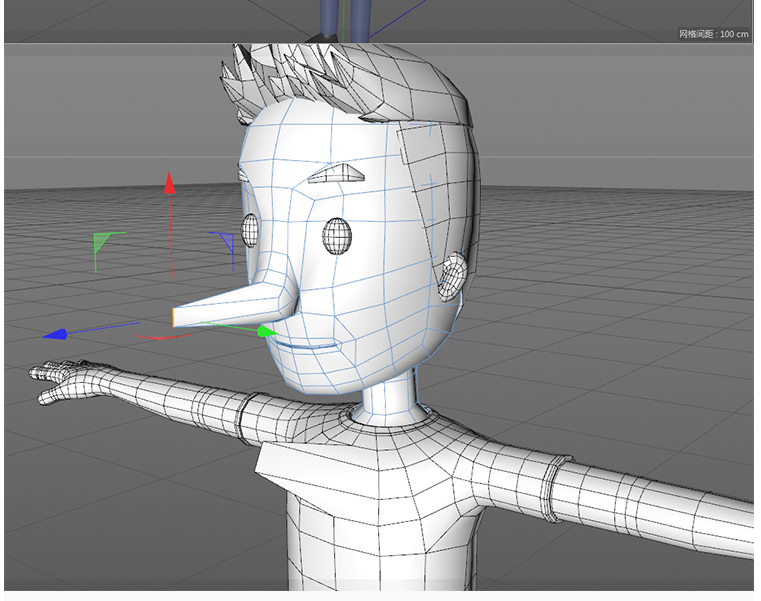This screenshot has width=761, height=601.
Task: Click the red Y-axis arrow of the gizmo
Action: click(170, 183)
